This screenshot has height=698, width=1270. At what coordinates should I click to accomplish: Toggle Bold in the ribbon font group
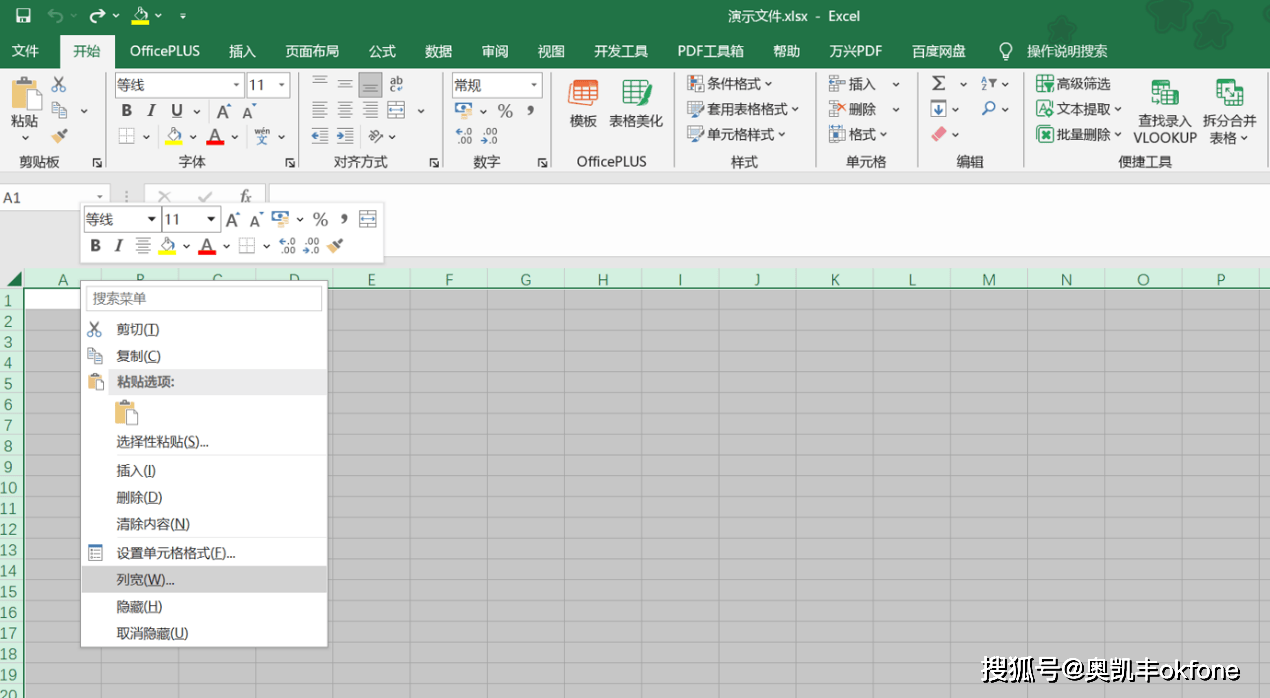126,110
